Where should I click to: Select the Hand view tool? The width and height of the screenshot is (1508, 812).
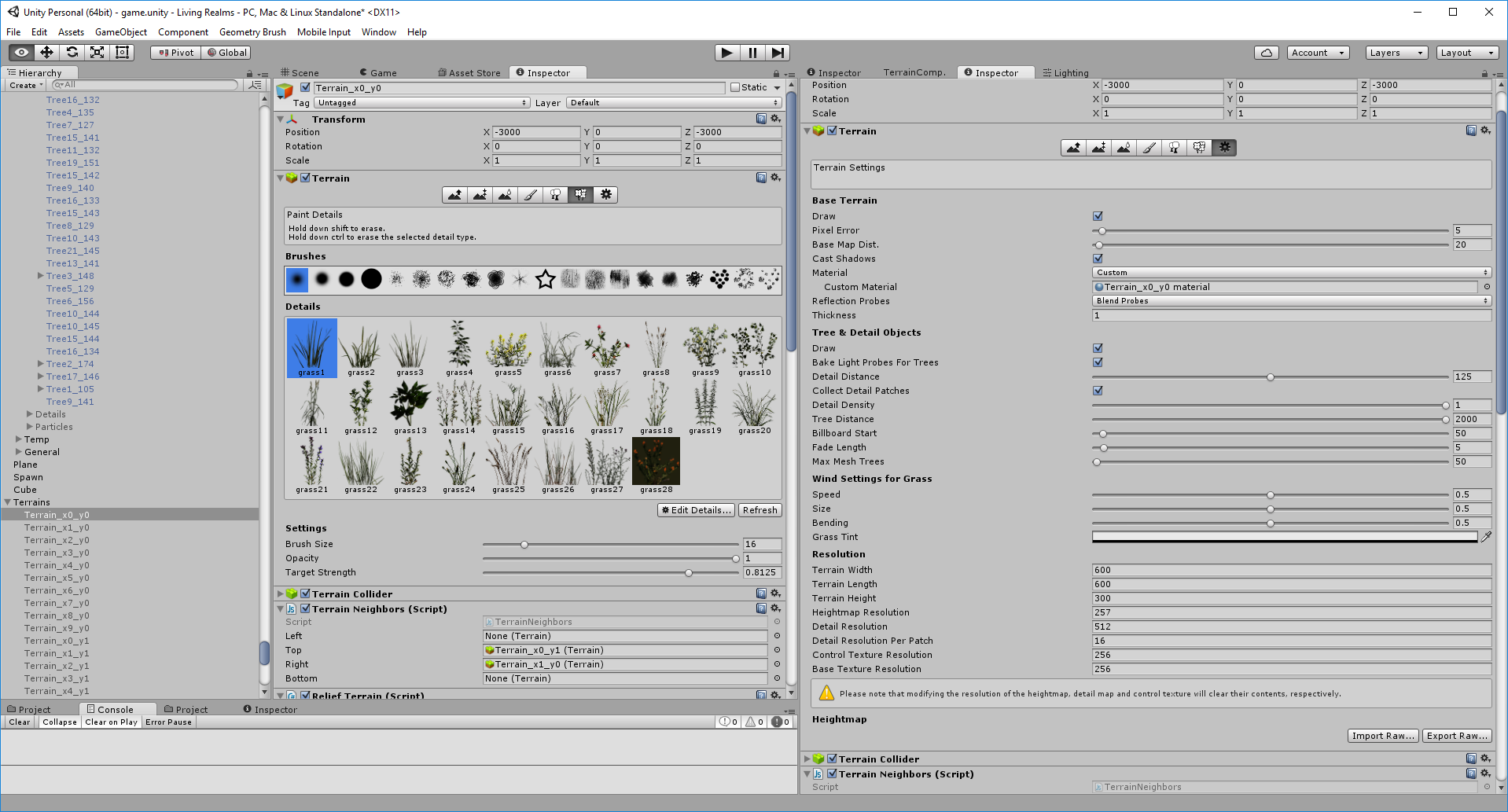coord(21,53)
